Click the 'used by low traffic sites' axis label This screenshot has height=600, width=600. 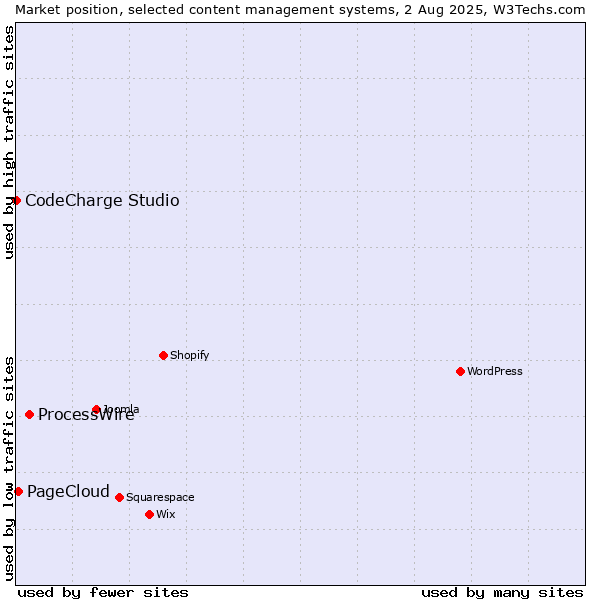click(x=8, y=469)
